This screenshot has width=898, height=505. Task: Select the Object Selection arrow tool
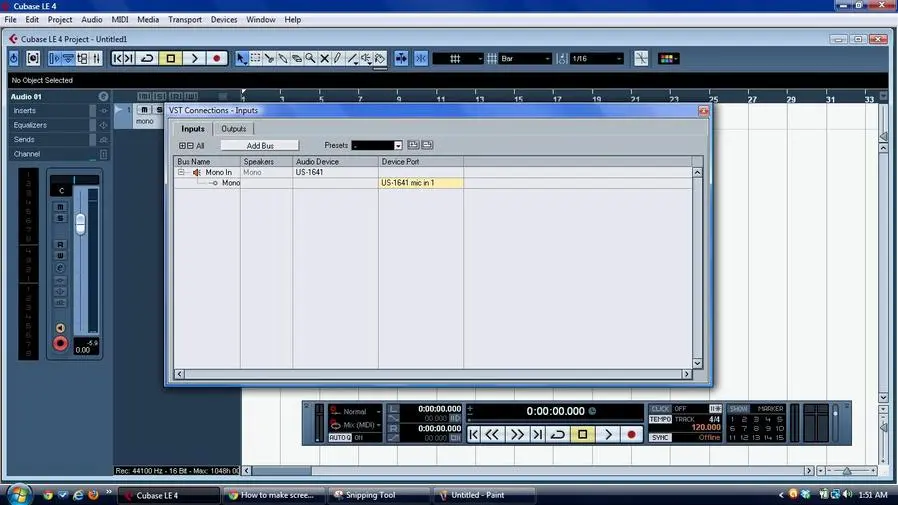[242, 58]
